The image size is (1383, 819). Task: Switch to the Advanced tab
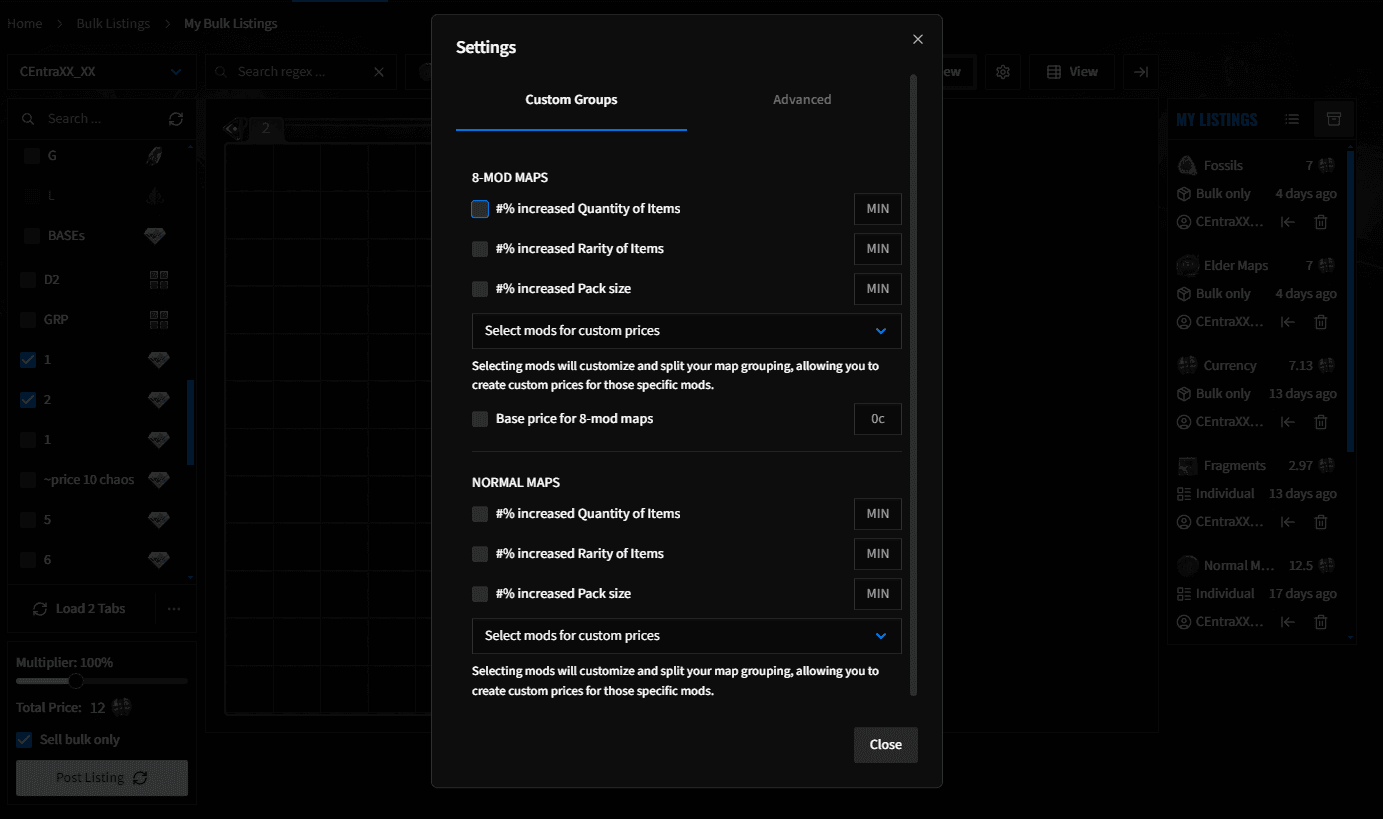802,100
